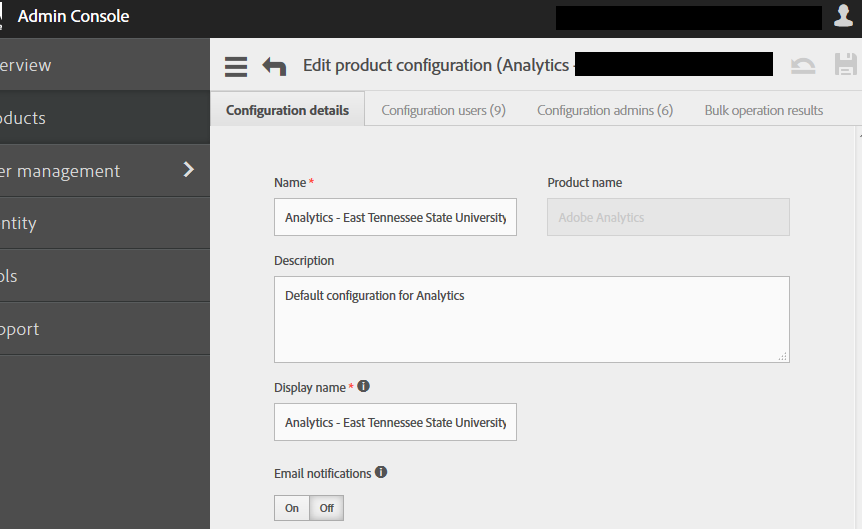862x529 pixels.
Task: Click the Name input field
Action: (x=395, y=217)
